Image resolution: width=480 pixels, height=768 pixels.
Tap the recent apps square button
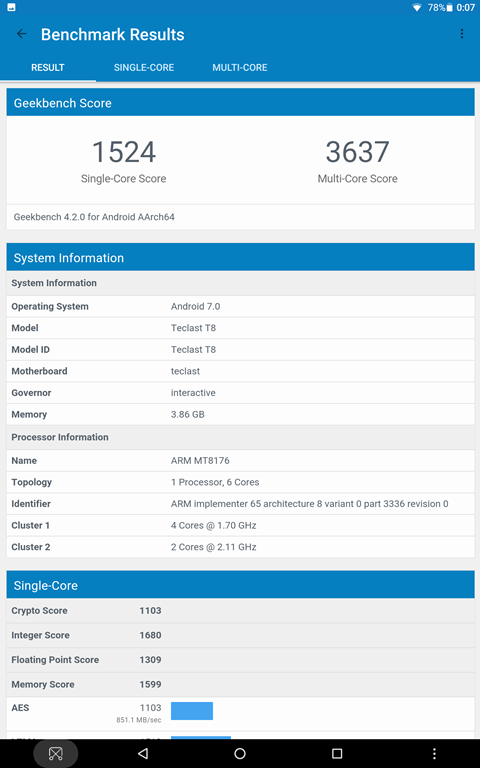point(337,753)
